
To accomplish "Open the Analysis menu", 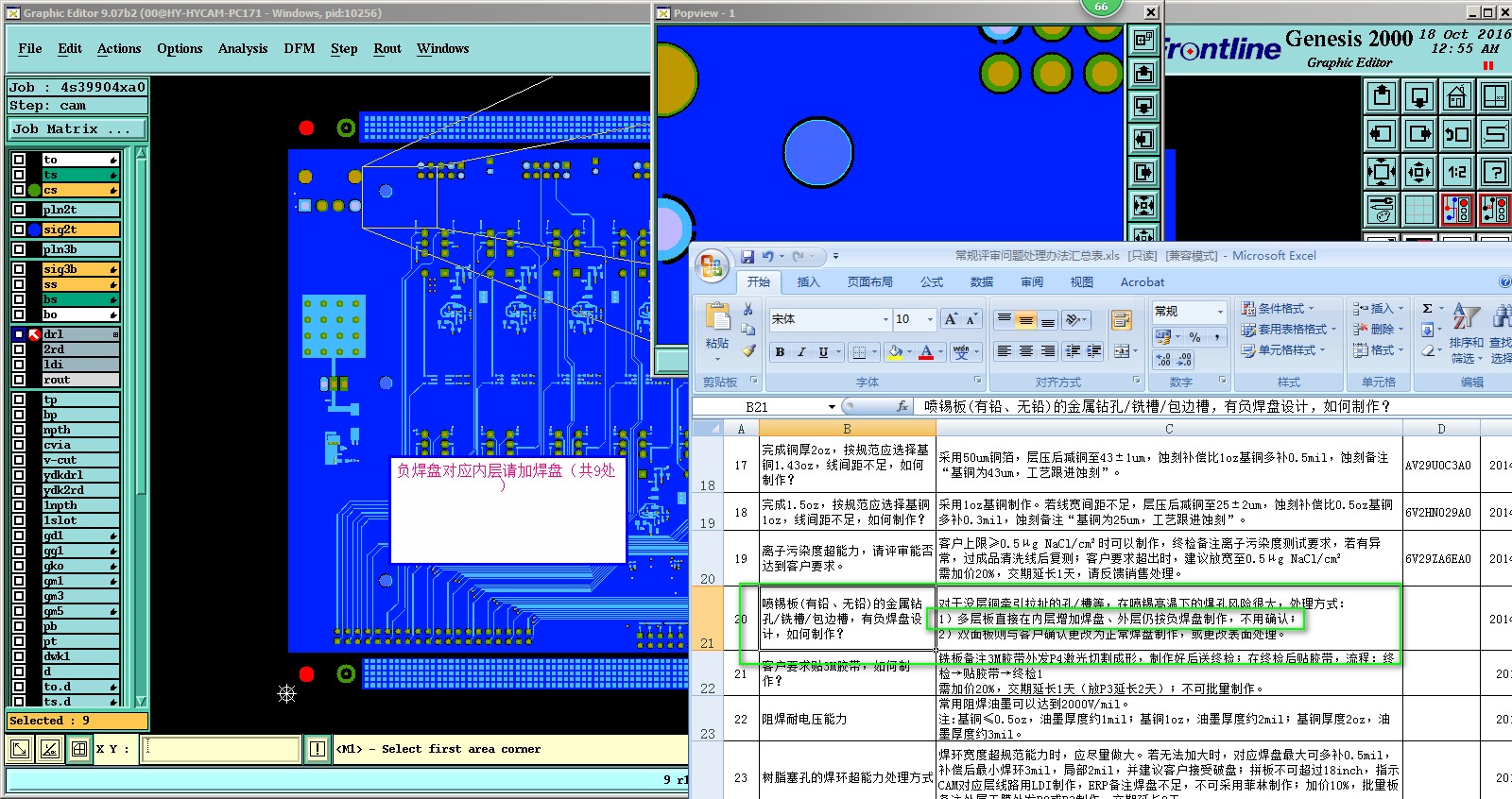I will click(x=243, y=48).
